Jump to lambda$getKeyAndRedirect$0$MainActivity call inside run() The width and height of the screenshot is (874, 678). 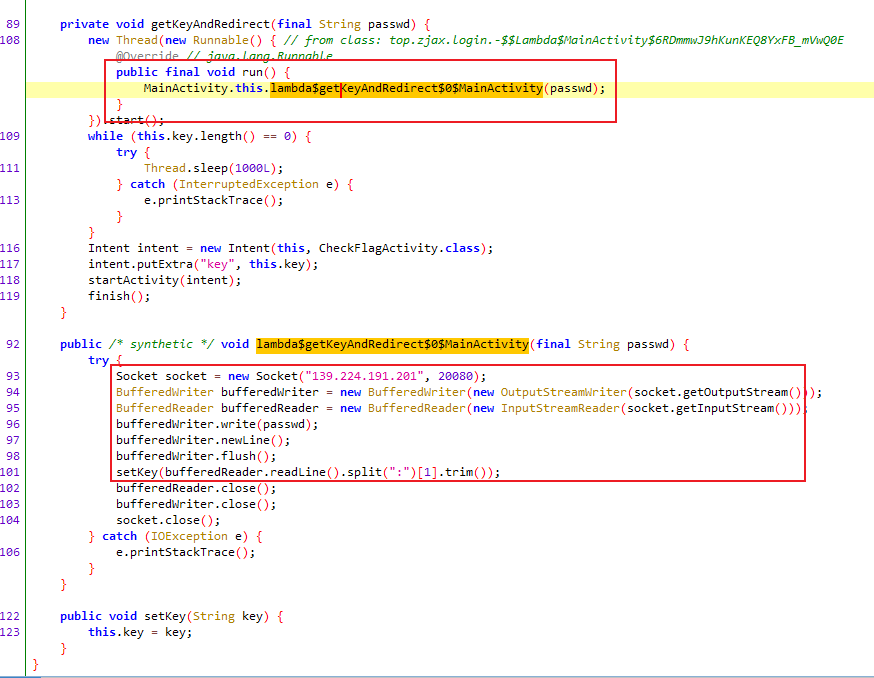pos(406,88)
